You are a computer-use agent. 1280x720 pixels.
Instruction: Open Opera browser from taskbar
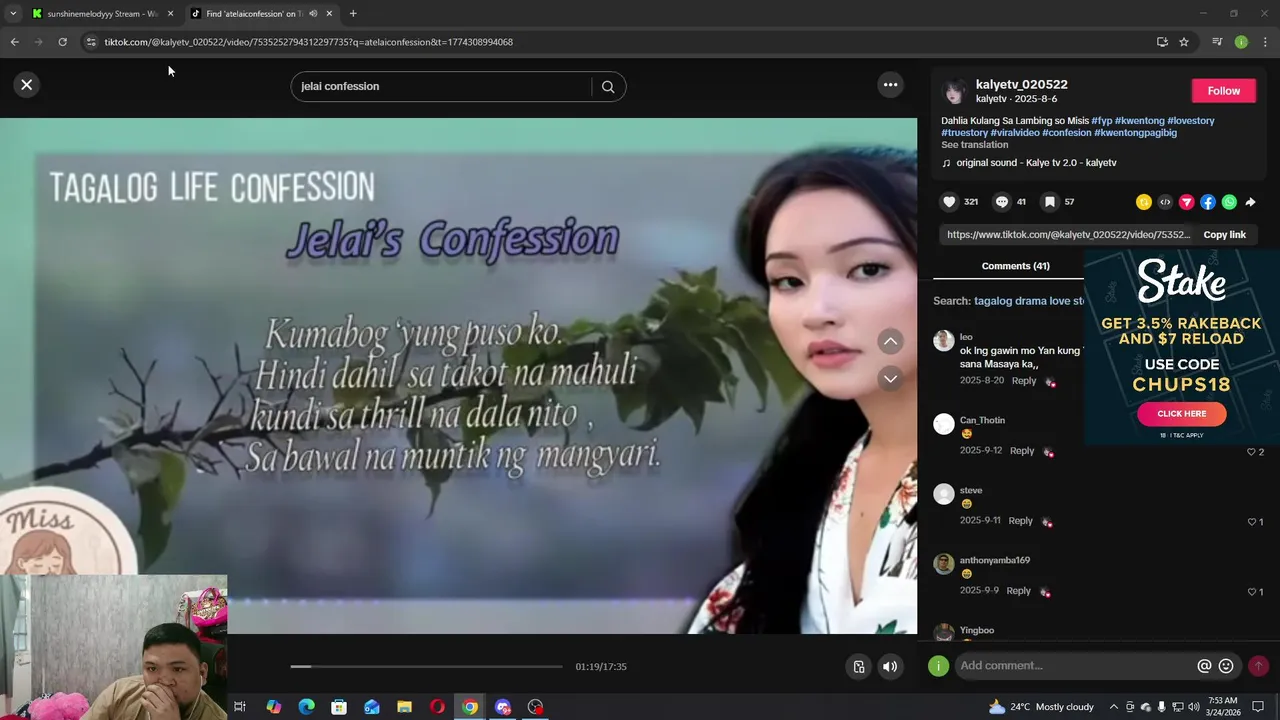pyautogui.click(x=437, y=707)
